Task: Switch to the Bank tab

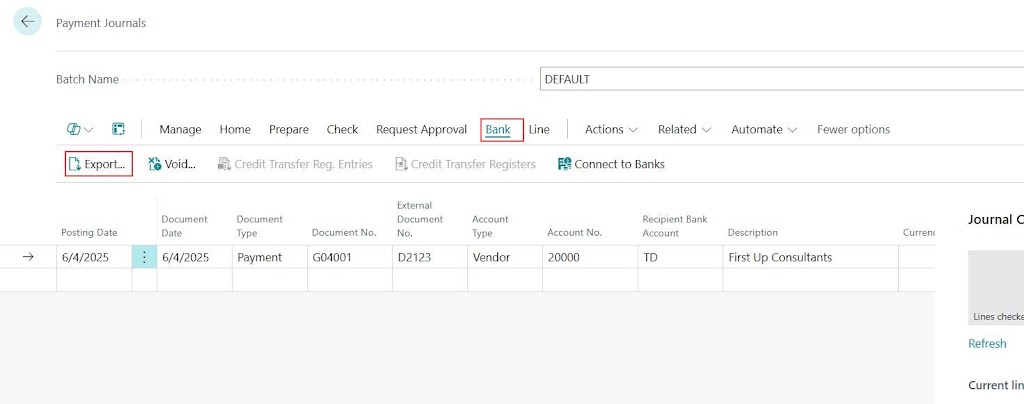Action: click(x=498, y=129)
